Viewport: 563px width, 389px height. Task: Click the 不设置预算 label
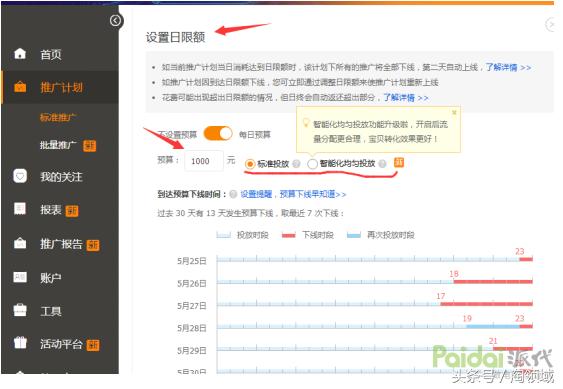coord(177,135)
